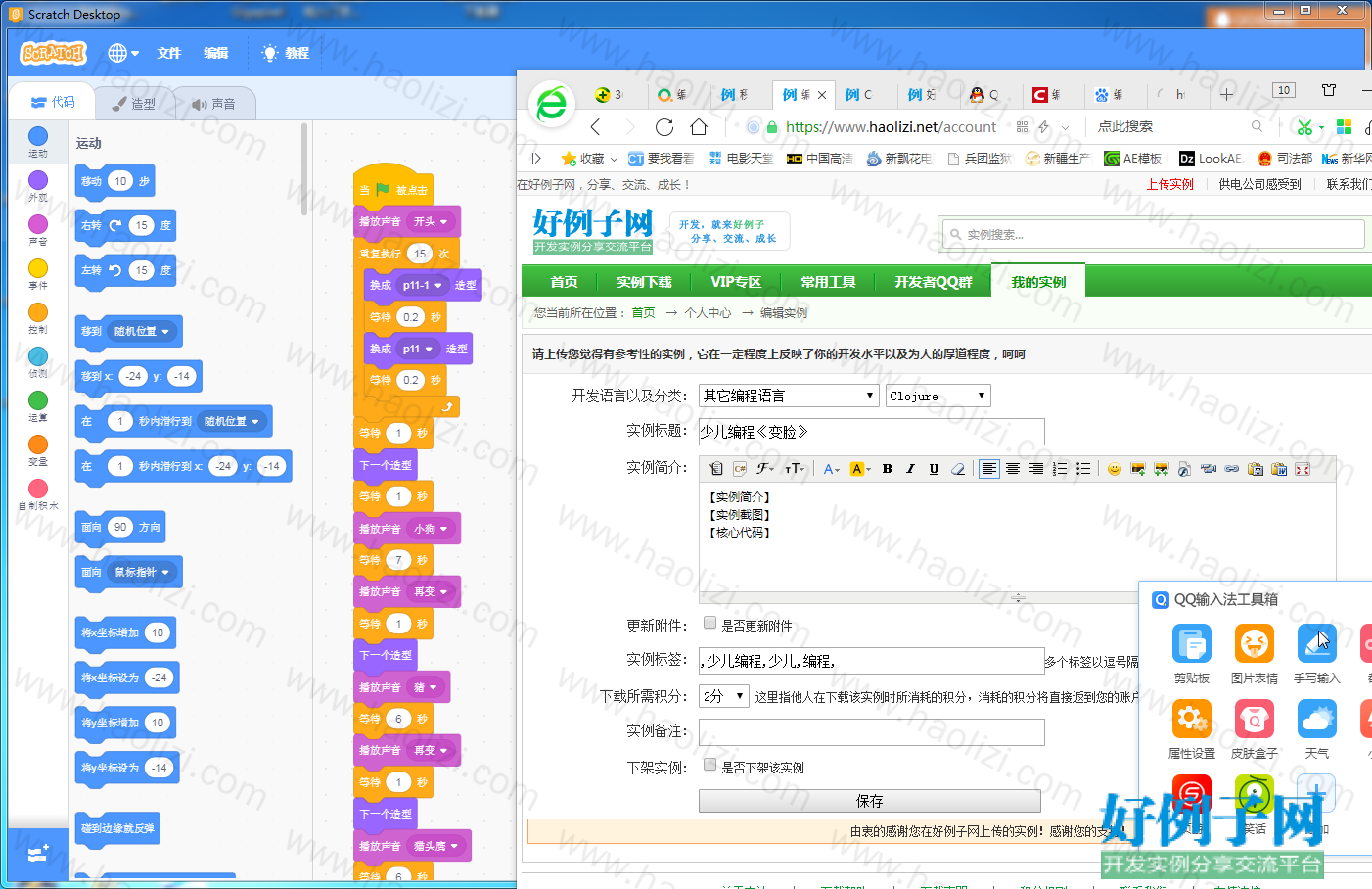Open 剪贴板 in QQ input toolbox

coord(1191,653)
